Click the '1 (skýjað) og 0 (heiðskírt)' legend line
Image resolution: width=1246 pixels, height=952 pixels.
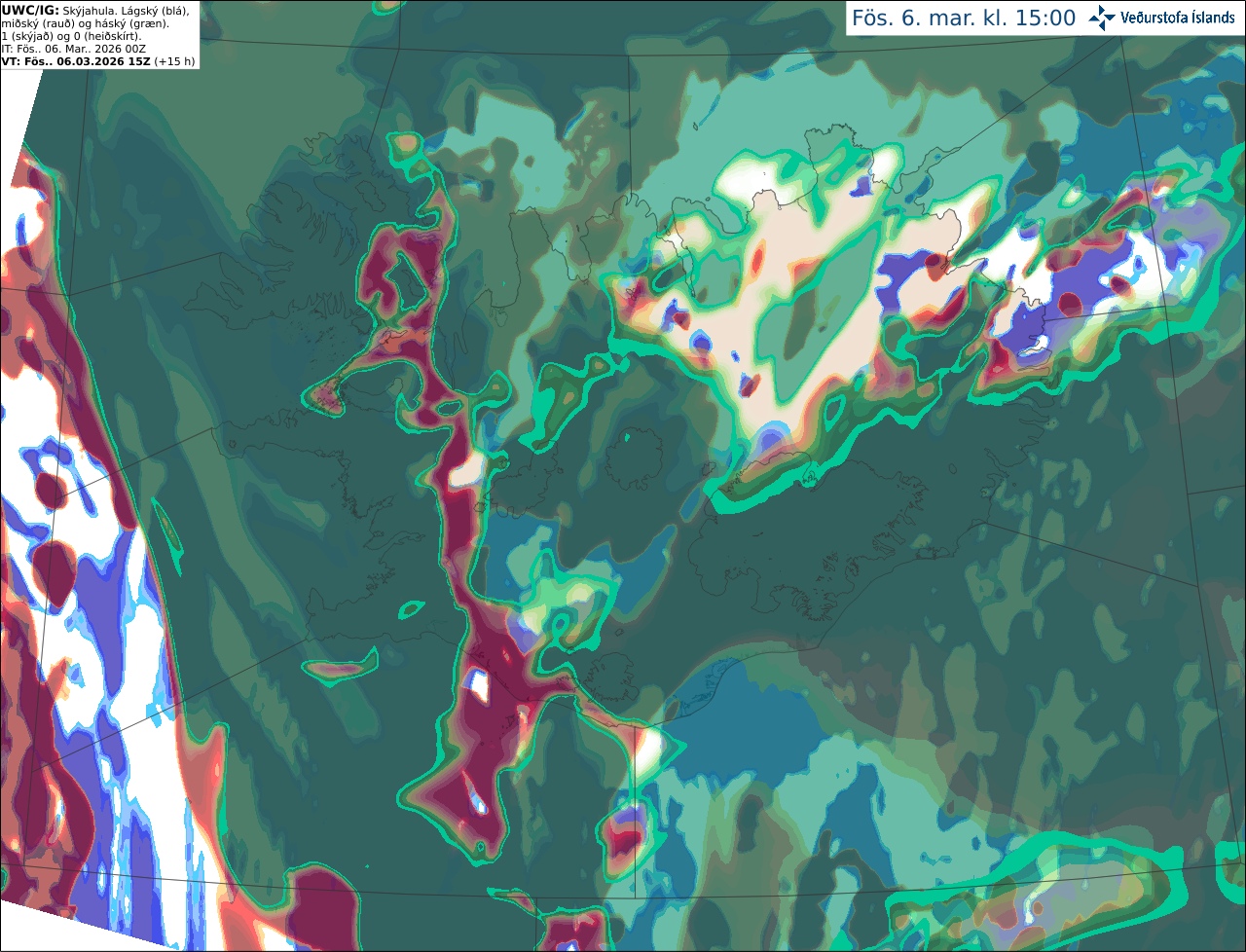72,36
